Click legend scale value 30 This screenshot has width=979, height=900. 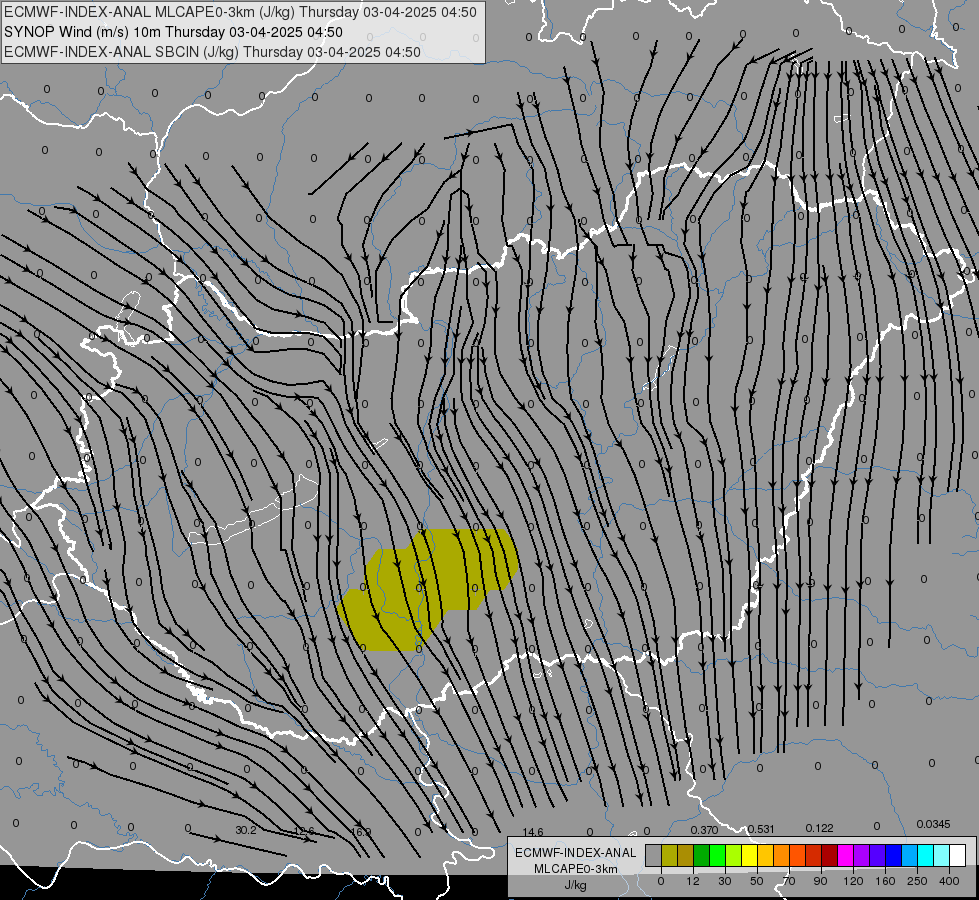point(725,881)
